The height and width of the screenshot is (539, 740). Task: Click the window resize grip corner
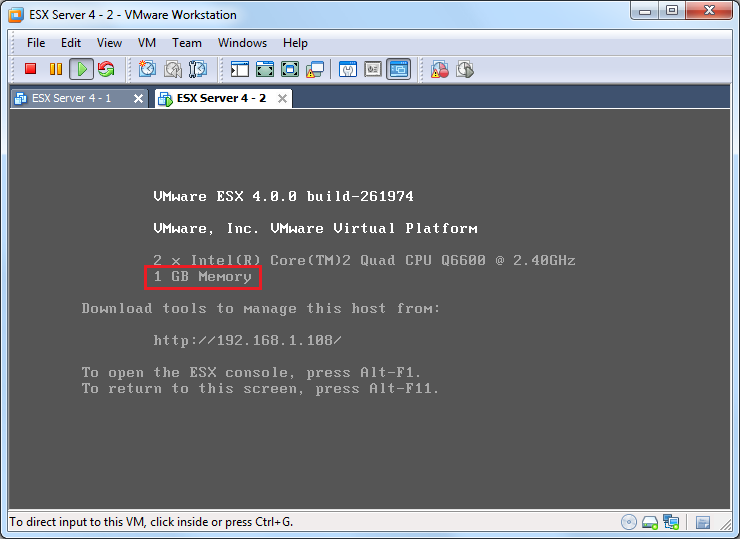726,524
